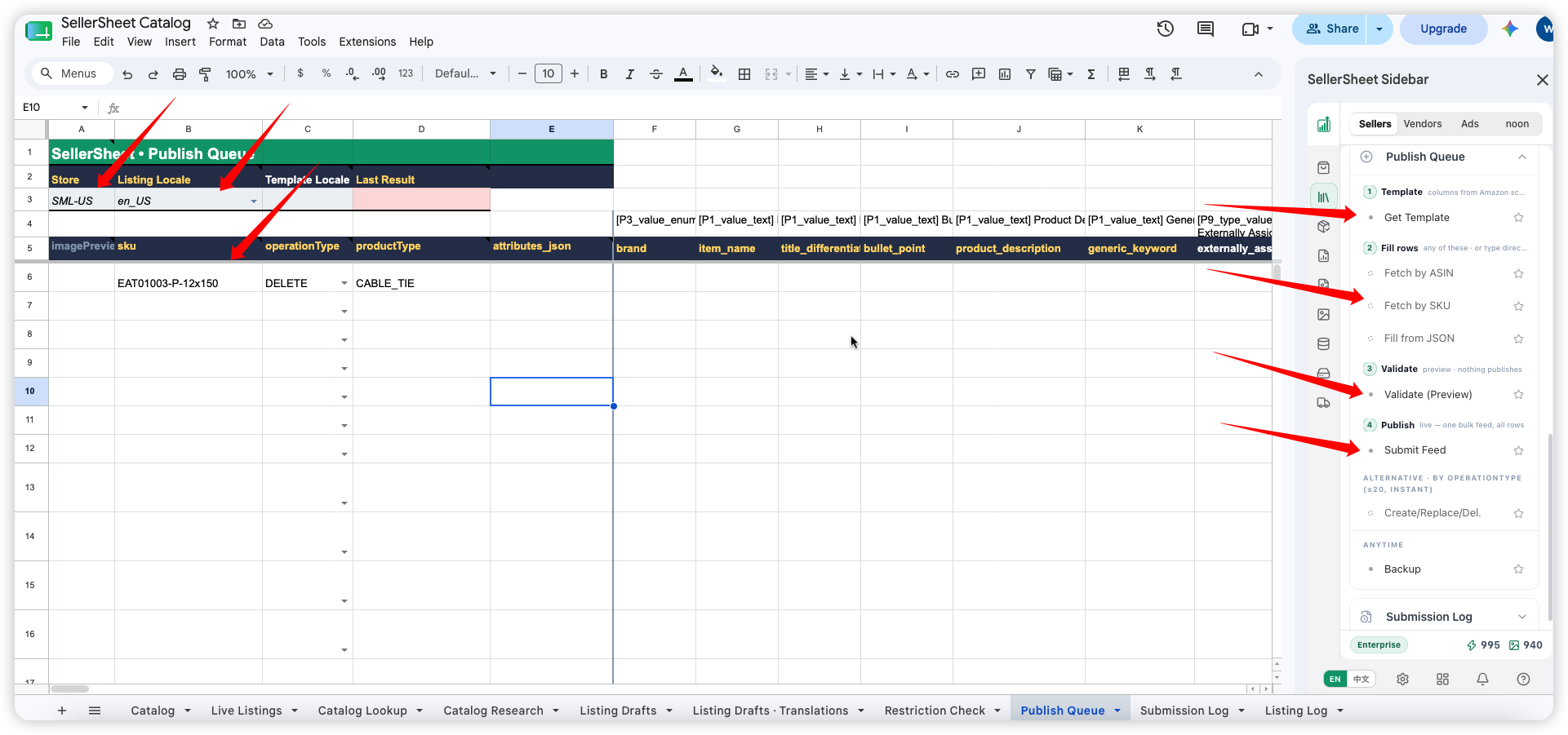The width and height of the screenshot is (1568, 735).
Task: Open the Gemini sparkle assistant
Action: point(1510,29)
